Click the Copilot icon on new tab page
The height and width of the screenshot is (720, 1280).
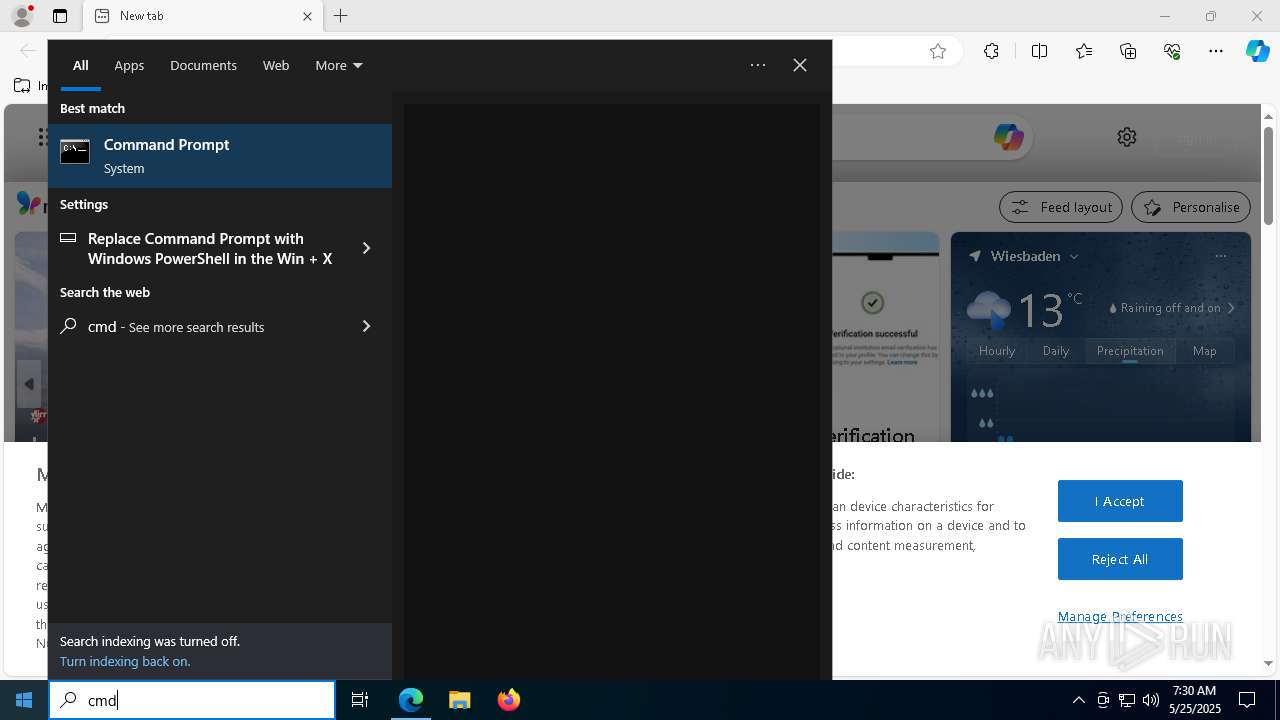[x=1008, y=137]
